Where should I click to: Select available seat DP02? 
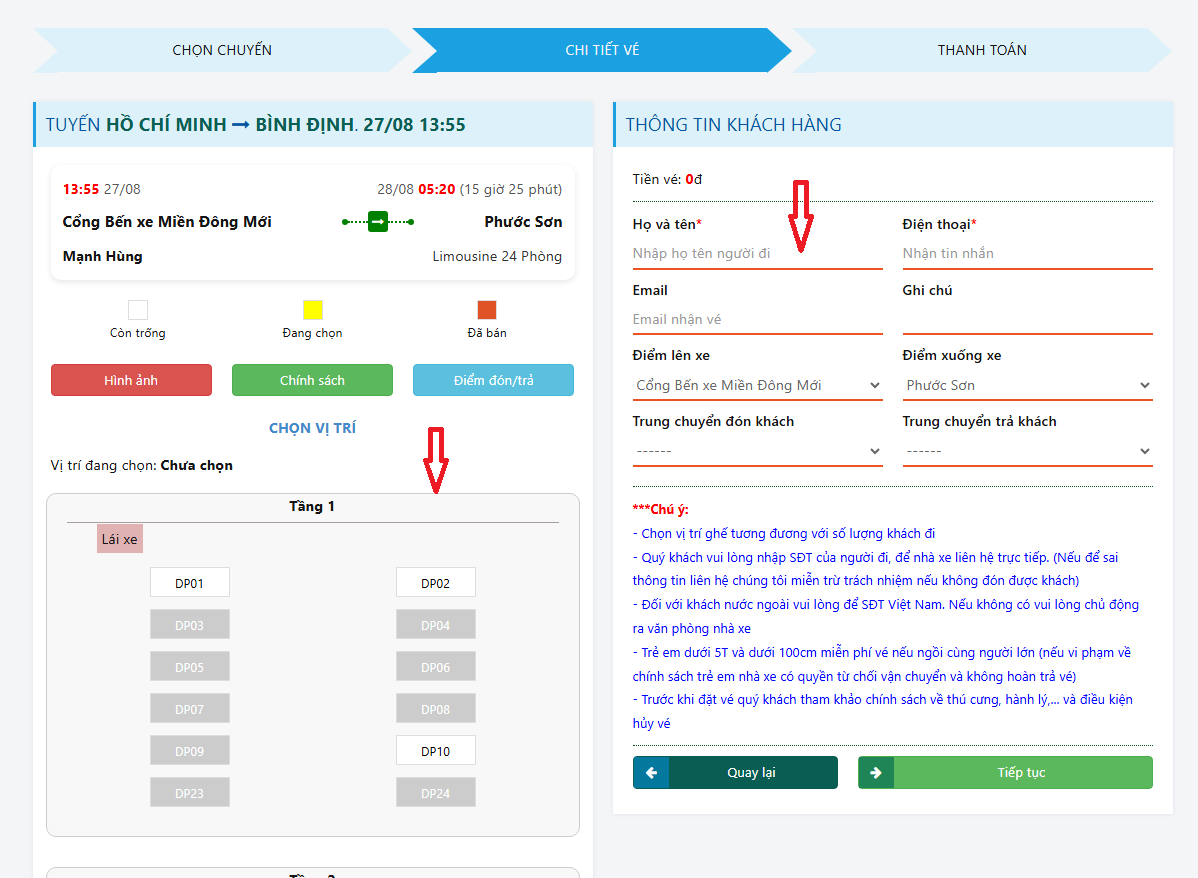coord(435,583)
